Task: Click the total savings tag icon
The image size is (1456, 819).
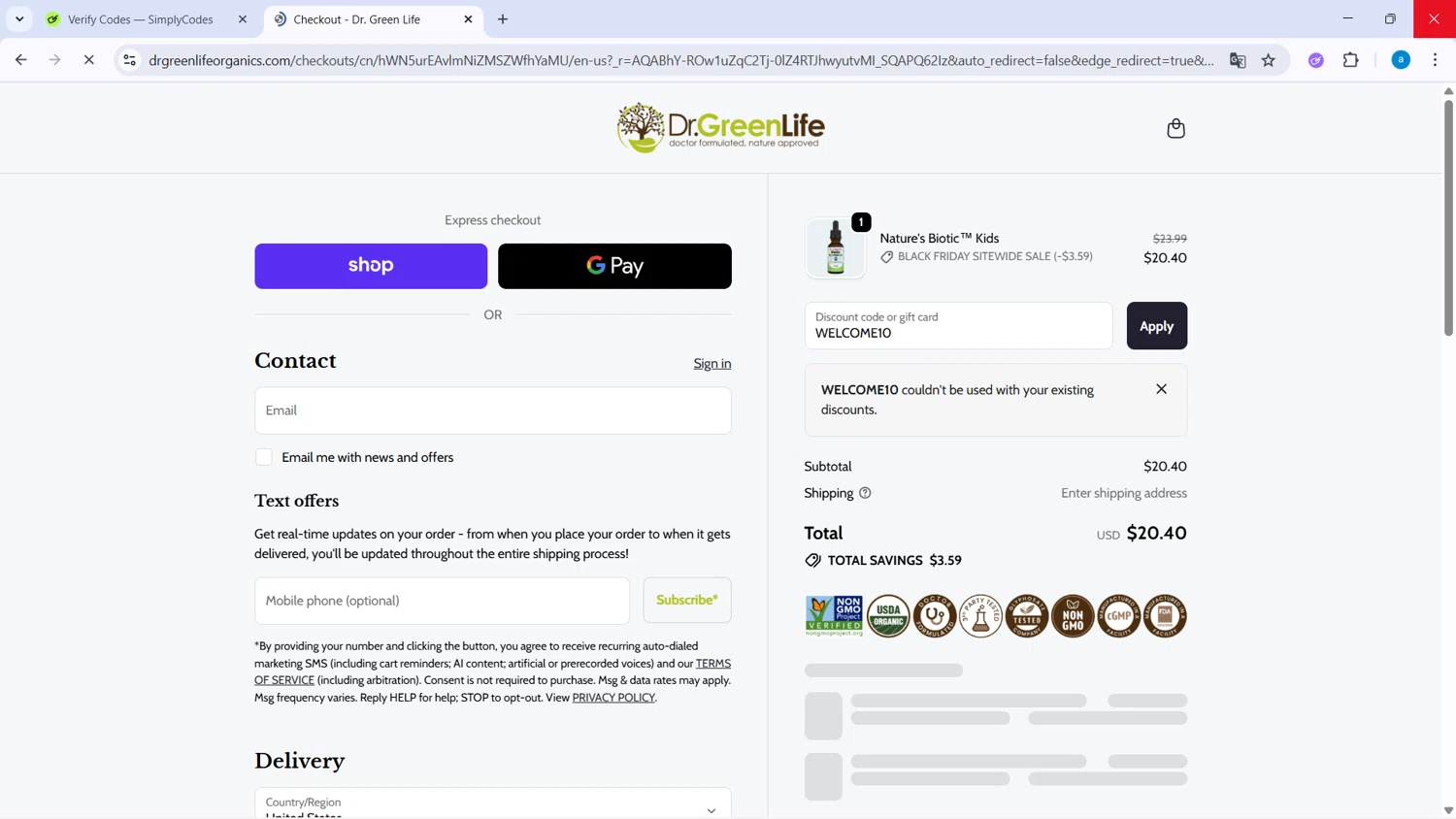Action: click(812, 561)
